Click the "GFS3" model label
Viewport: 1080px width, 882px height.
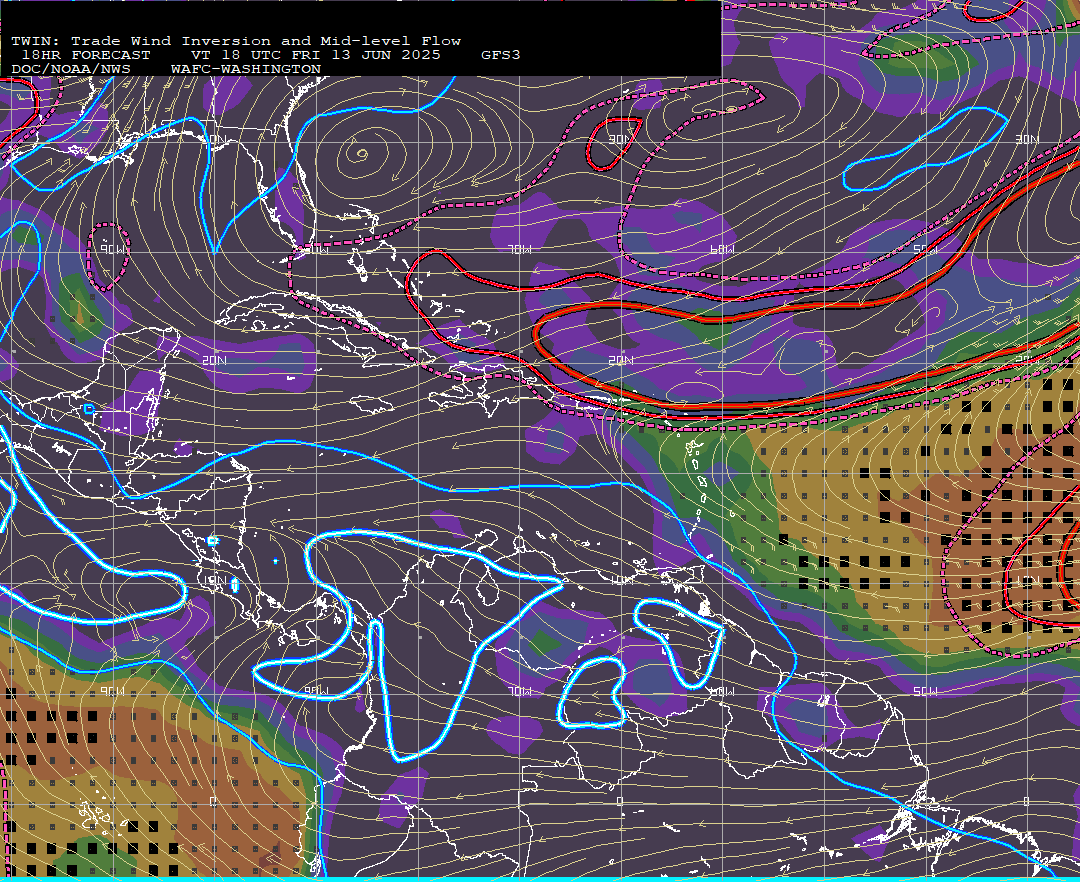pyautogui.click(x=501, y=55)
